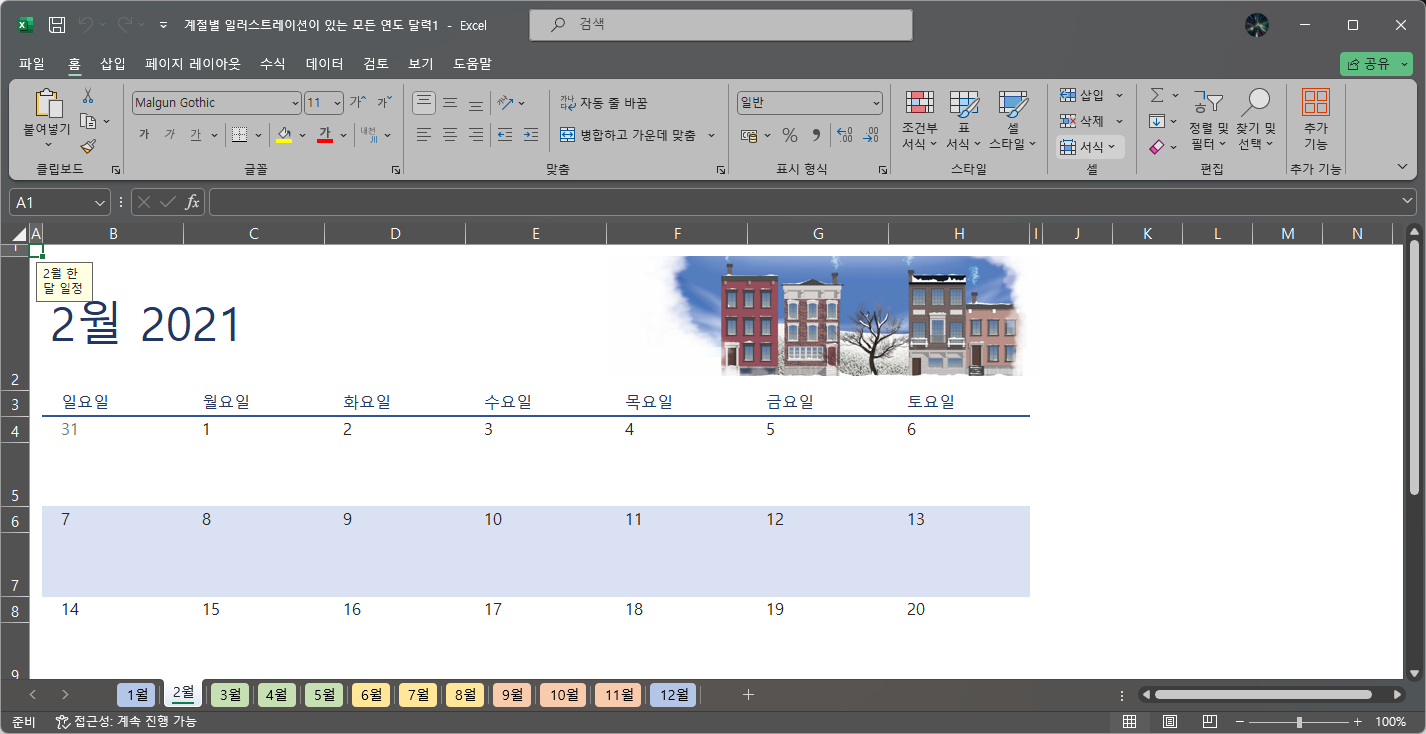Expand the Name Box A1 dropdown
The width and height of the screenshot is (1426, 734).
coord(99,202)
